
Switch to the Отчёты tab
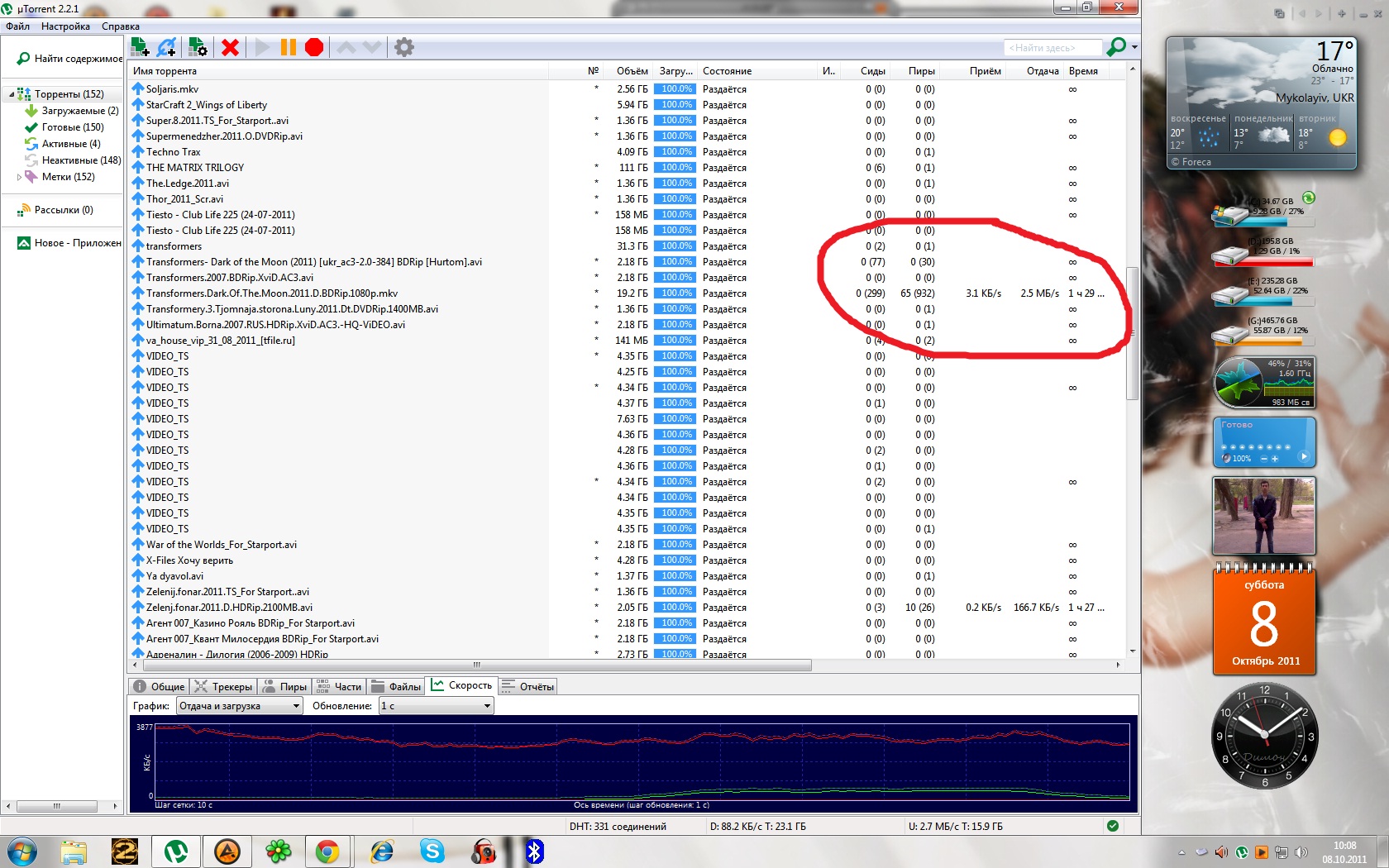point(527,687)
